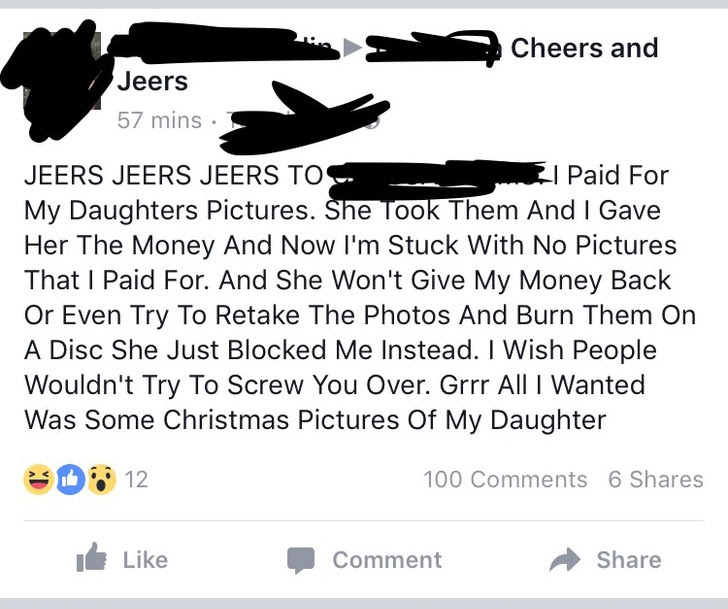Click the thumbs-up Like icon
Viewport: 728px width, 609px height.
pyautogui.click(x=91, y=557)
